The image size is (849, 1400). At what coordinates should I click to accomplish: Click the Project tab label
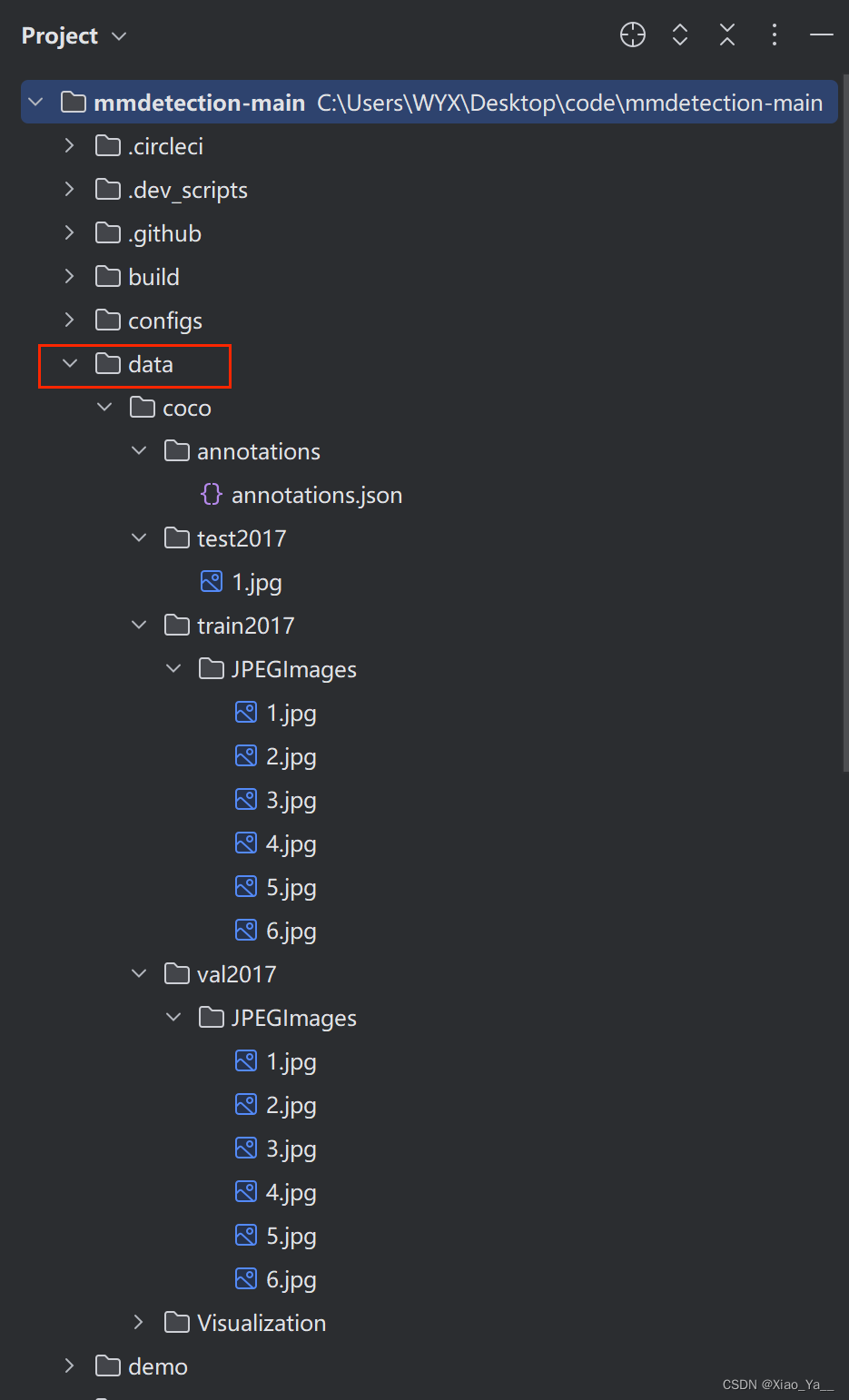59,35
